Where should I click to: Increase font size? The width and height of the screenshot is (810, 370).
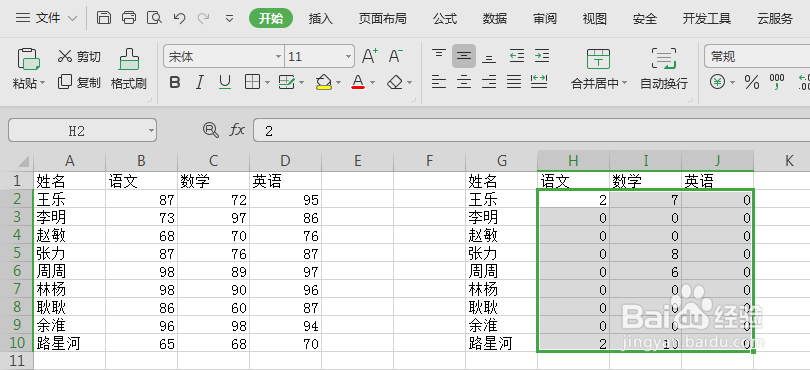tap(369, 56)
